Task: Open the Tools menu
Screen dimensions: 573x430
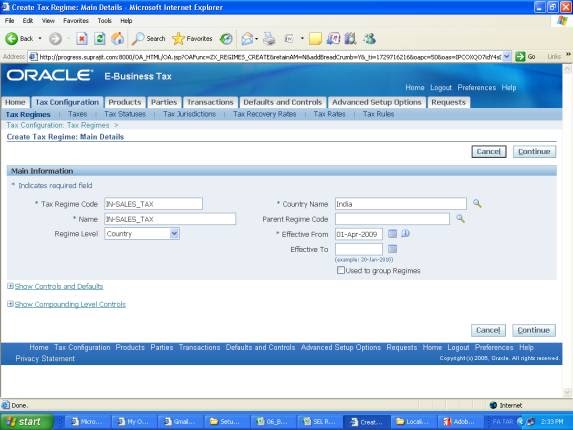Action: (x=105, y=21)
